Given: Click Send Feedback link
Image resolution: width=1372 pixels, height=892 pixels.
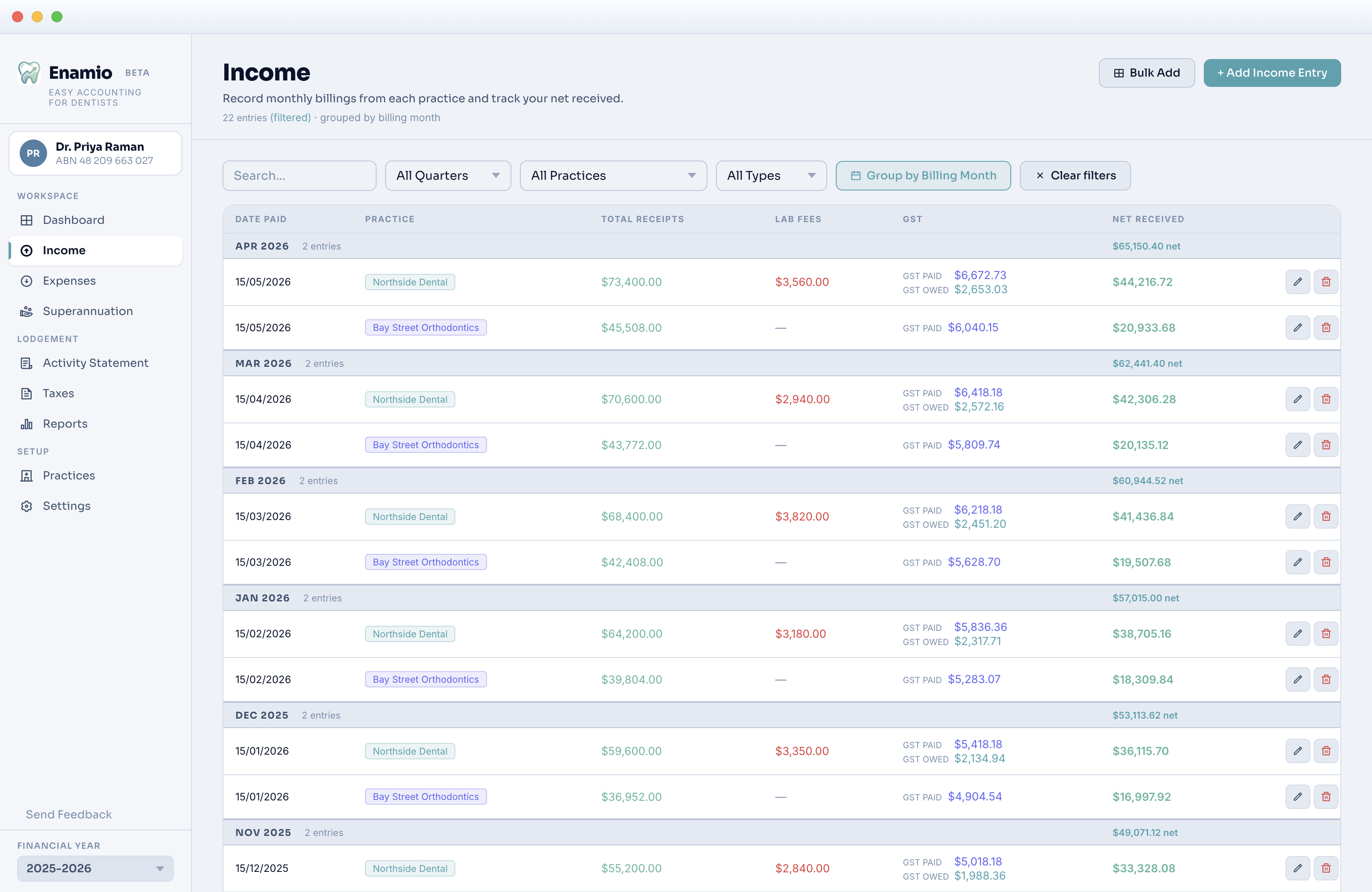Looking at the screenshot, I should 68,814.
